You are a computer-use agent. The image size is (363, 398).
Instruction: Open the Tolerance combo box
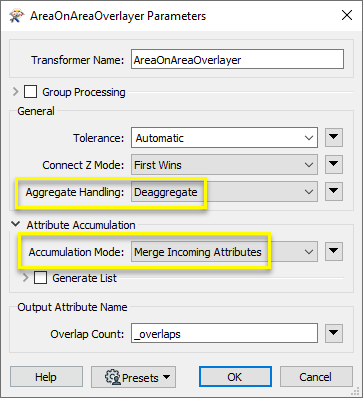224,138
